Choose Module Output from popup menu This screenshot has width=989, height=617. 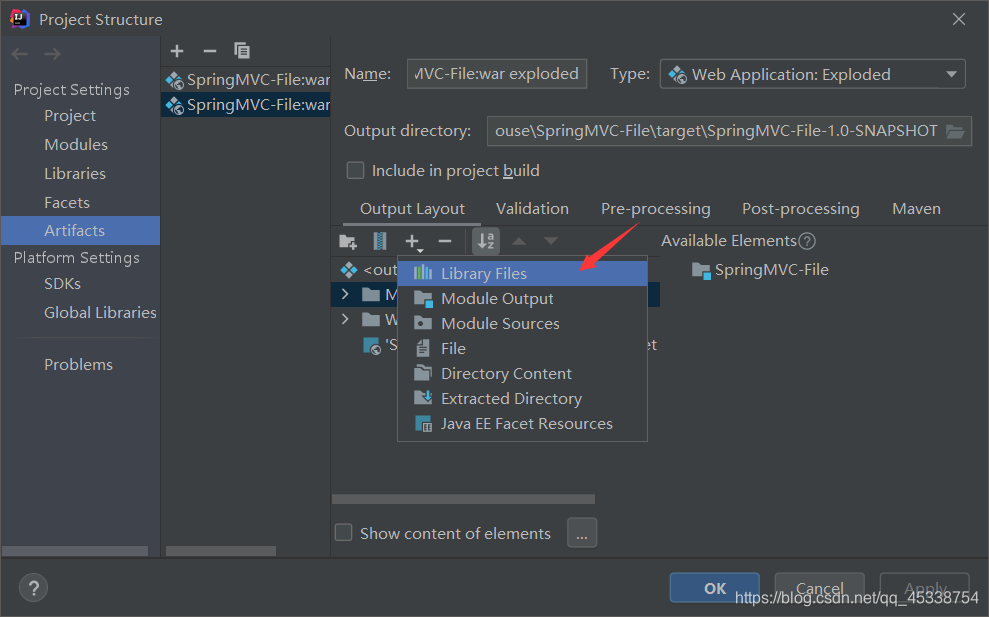pyautogui.click(x=522, y=298)
